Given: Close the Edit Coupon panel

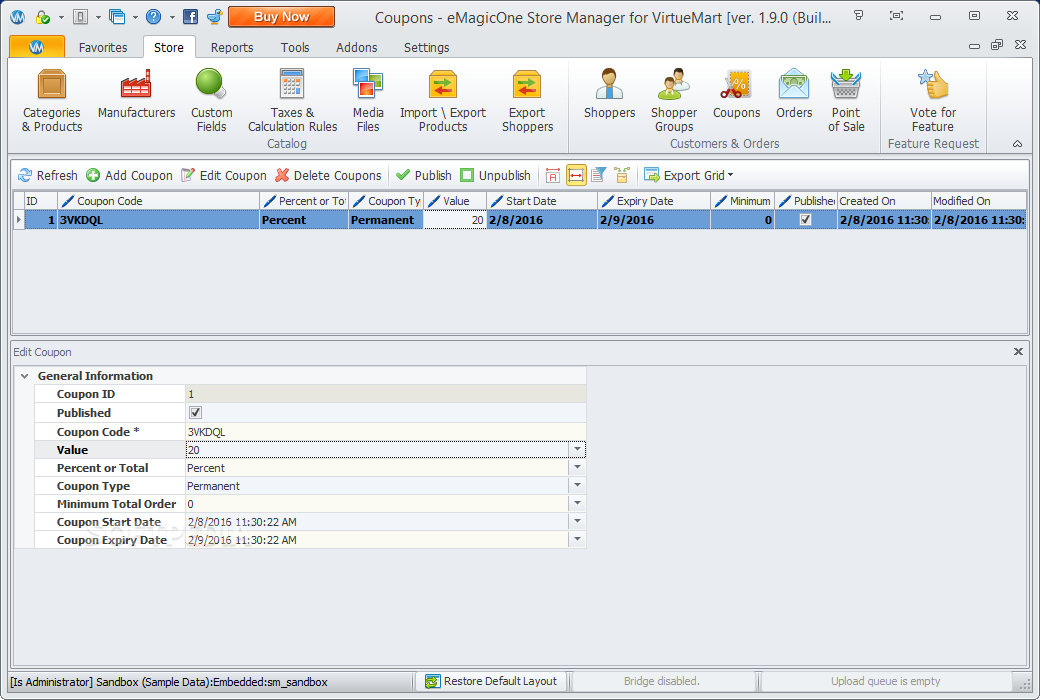Looking at the screenshot, I should 1018,352.
